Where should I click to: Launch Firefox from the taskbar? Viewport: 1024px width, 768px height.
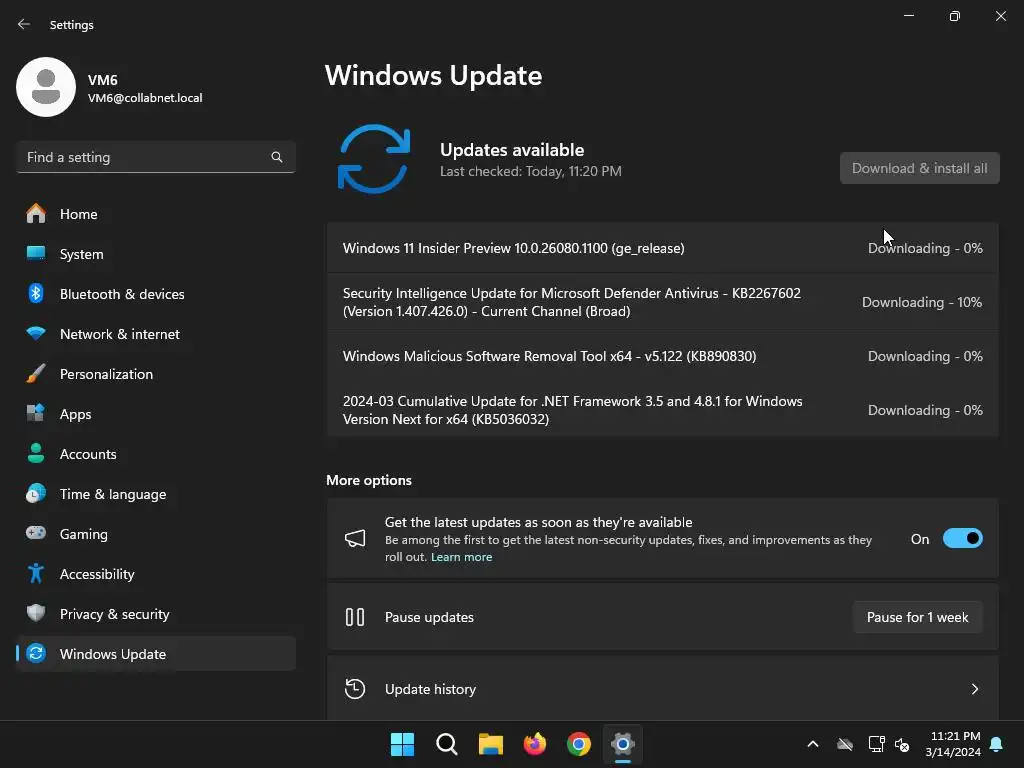click(x=535, y=744)
